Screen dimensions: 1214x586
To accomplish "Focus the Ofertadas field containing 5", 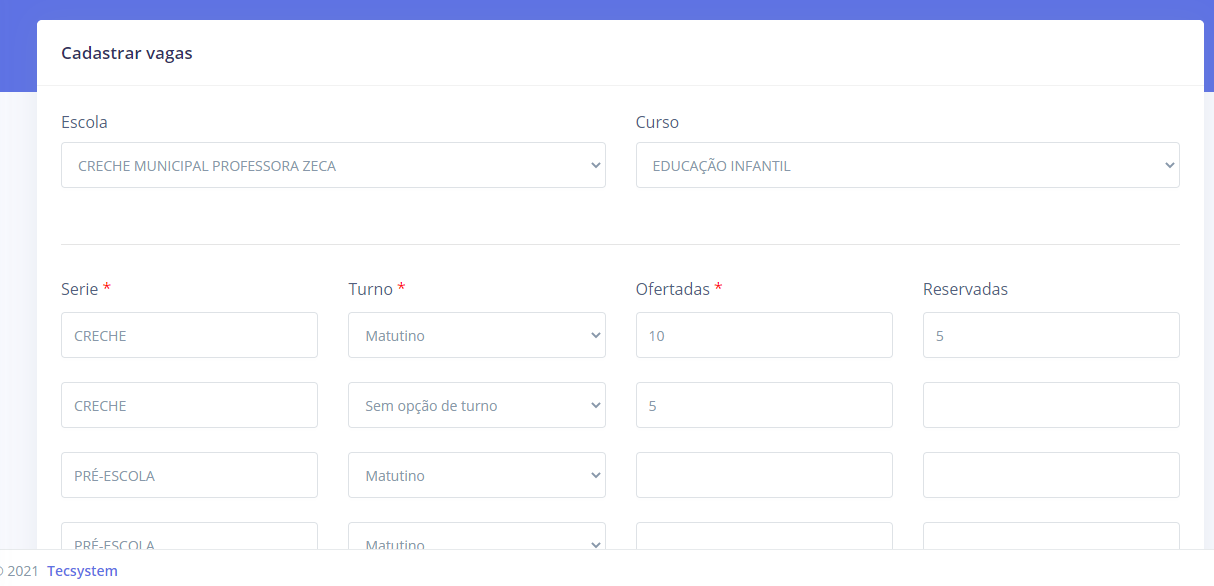I will (x=764, y=405).
